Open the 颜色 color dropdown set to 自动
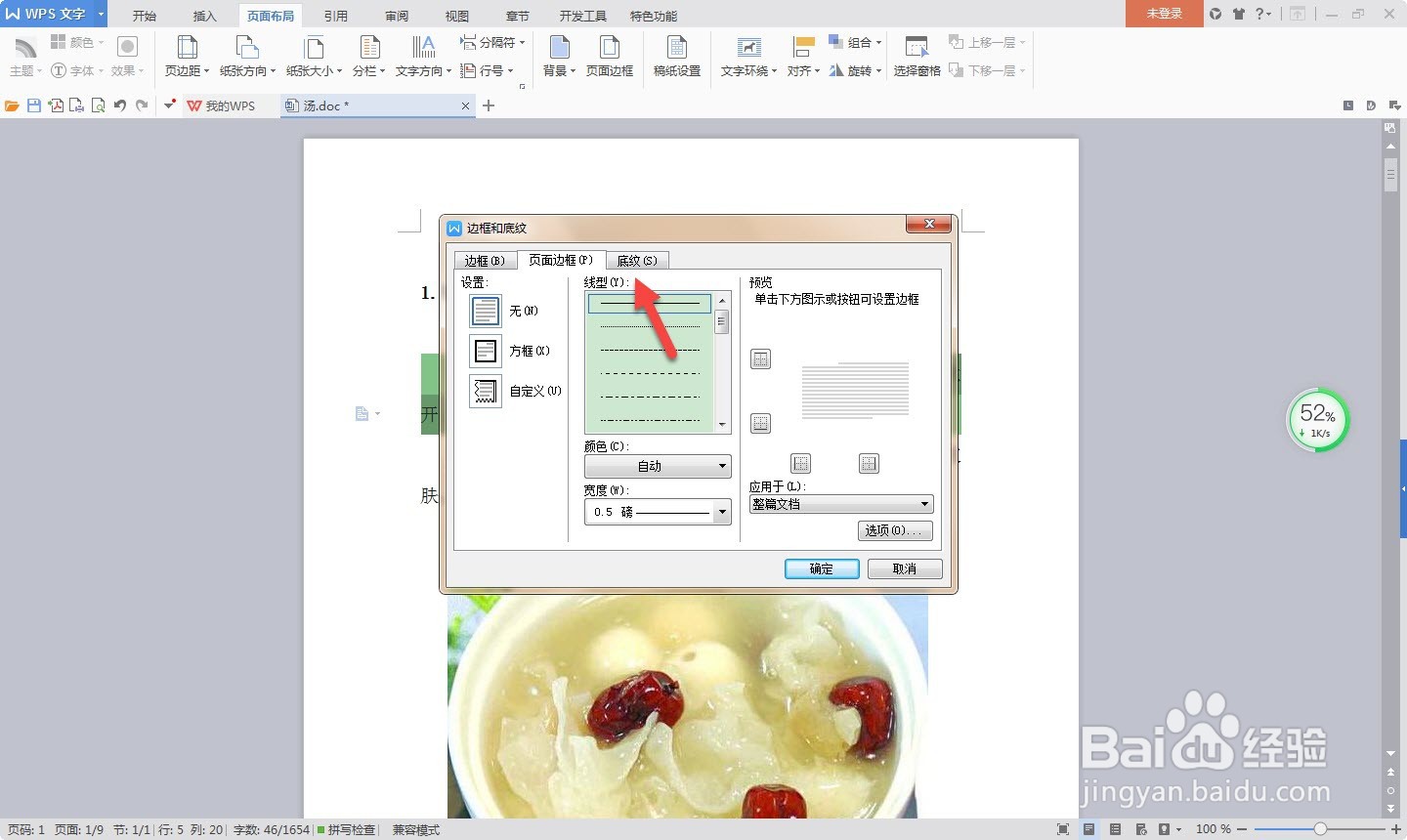This screenshot has height=840, width=1407. tap(658, 466)
